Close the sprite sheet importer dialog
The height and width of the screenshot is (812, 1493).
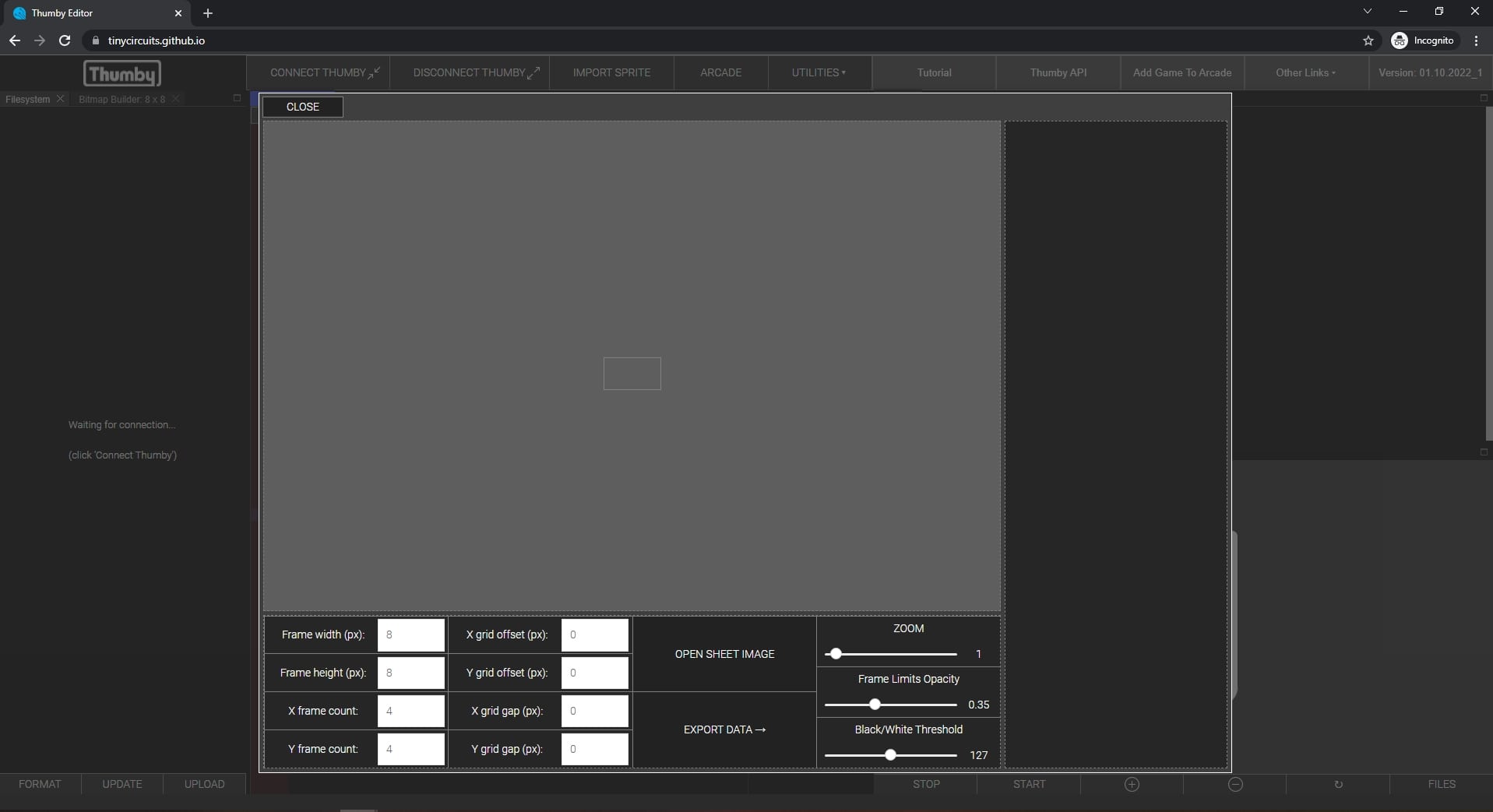point(303,107)
